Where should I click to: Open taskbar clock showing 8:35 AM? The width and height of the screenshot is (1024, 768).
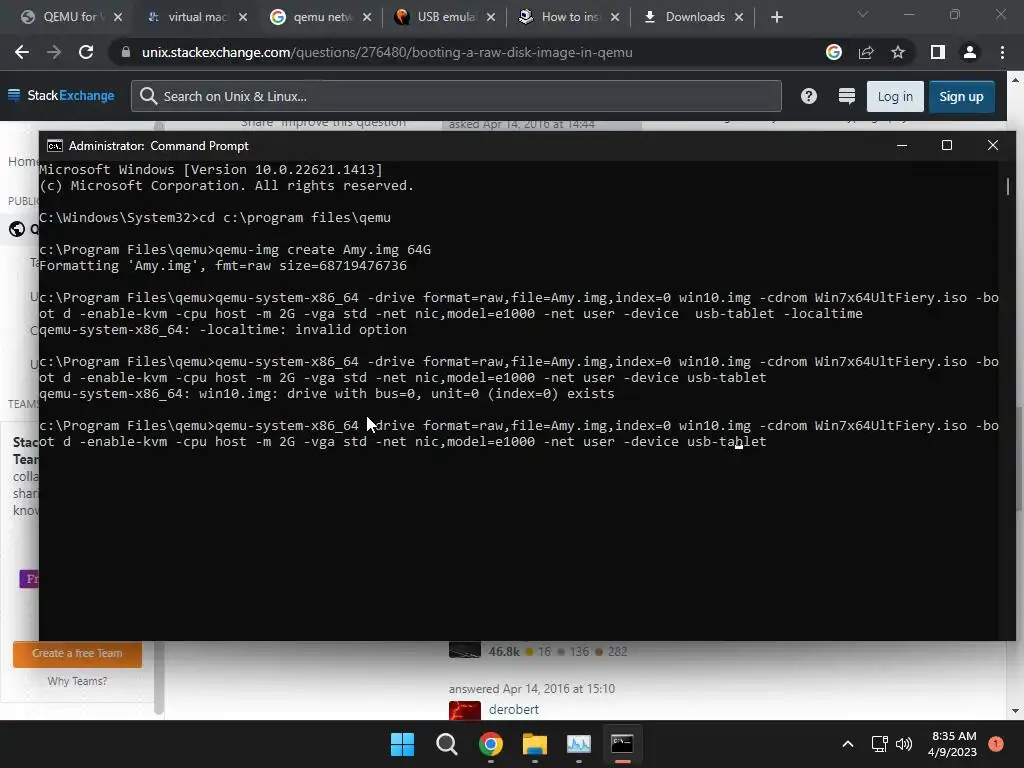click(x=953, y=744)
